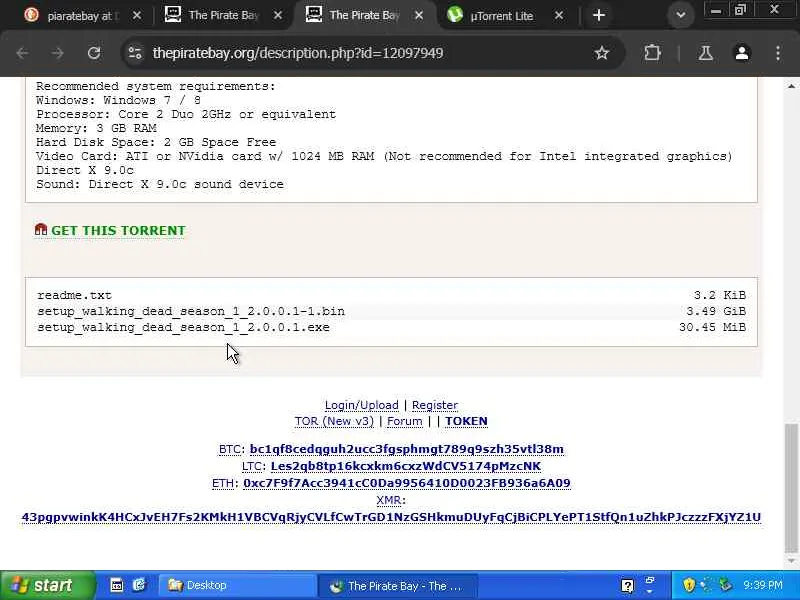Open the profile avatar menu
Screen dimensions: 800x600
[x=741, y=53]
